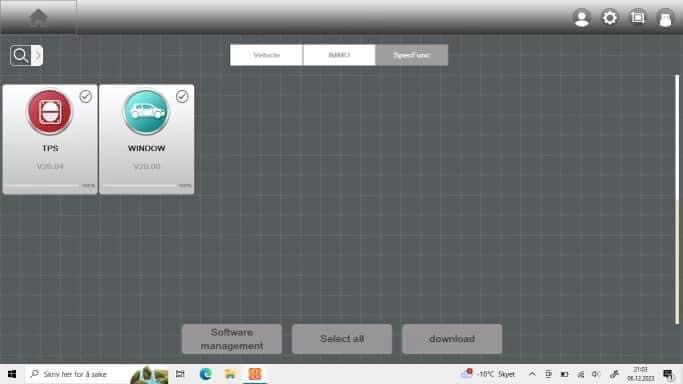This screenshot has height=384, width=683.
Task: Click the screenshot capture icon in header
Action: pos(638,17)
